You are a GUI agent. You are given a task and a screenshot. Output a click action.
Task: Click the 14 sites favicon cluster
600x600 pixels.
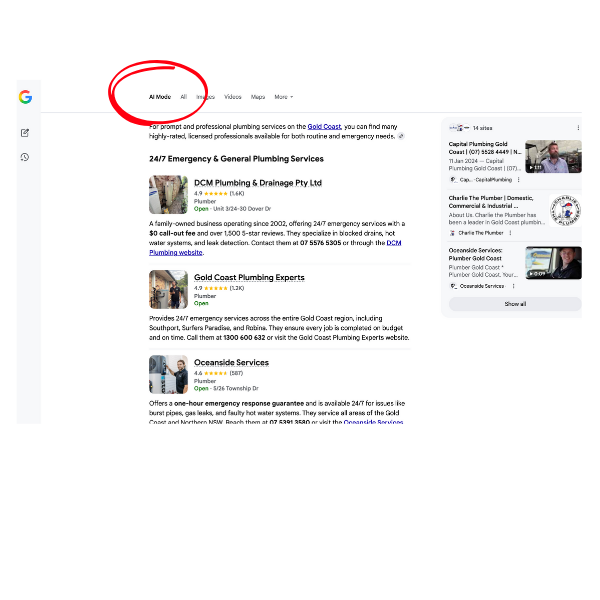(459, 128)
